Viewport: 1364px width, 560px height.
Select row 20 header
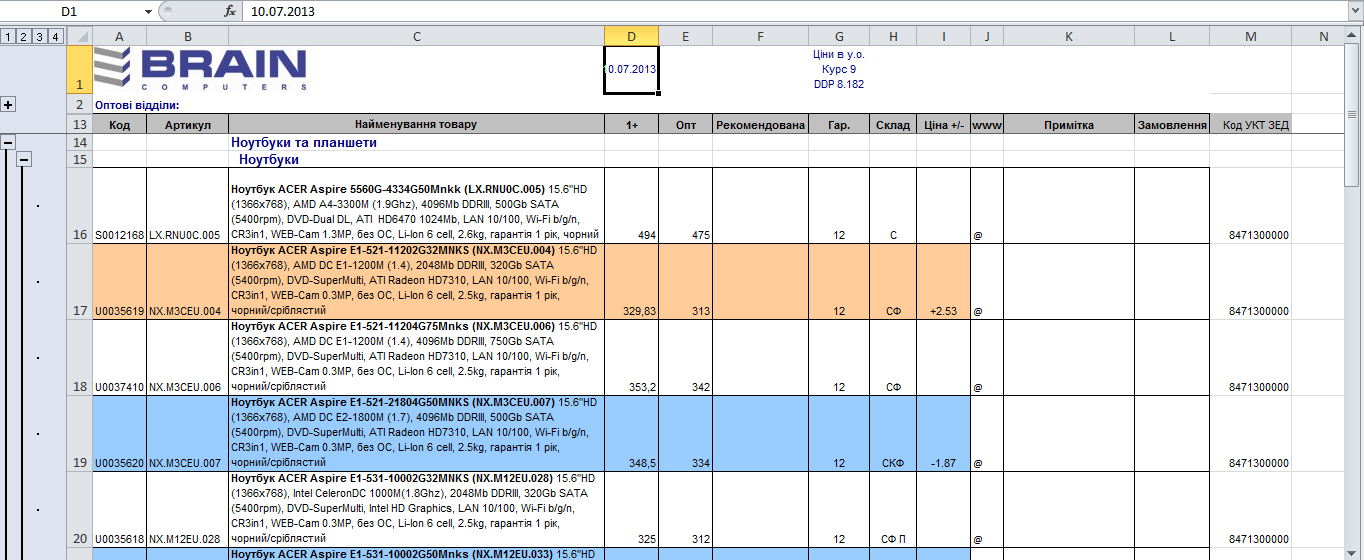click(x=80, y=510)
